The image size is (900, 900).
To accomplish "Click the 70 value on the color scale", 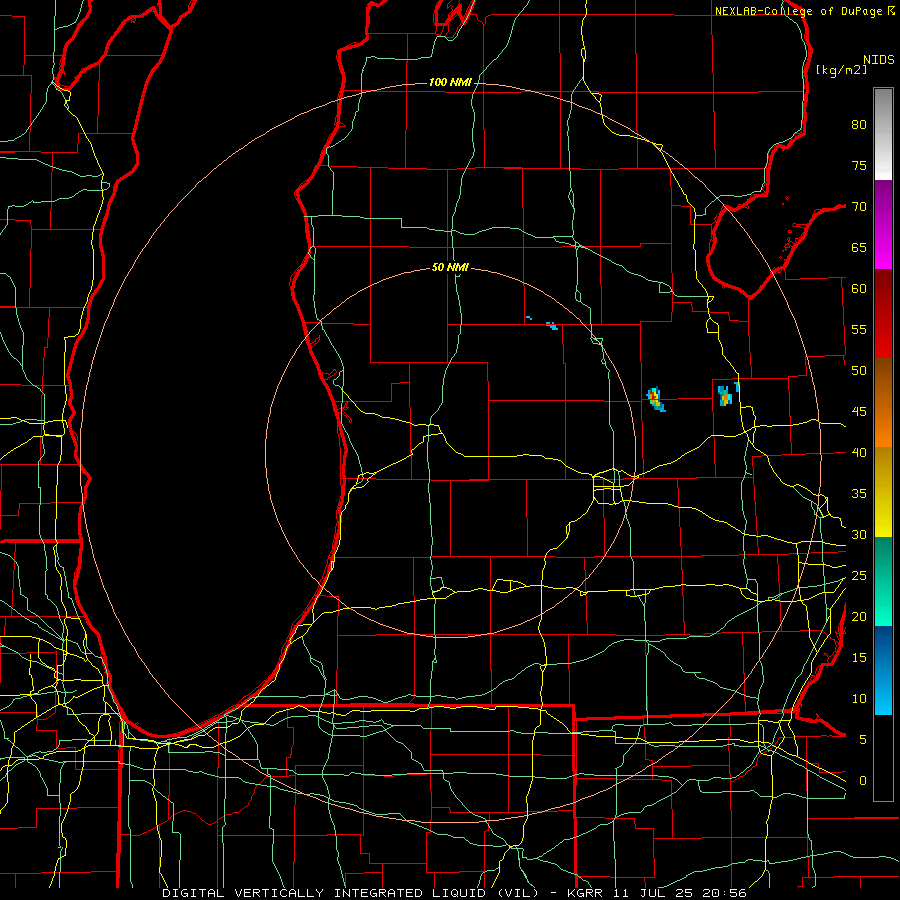I will [859, 207].
